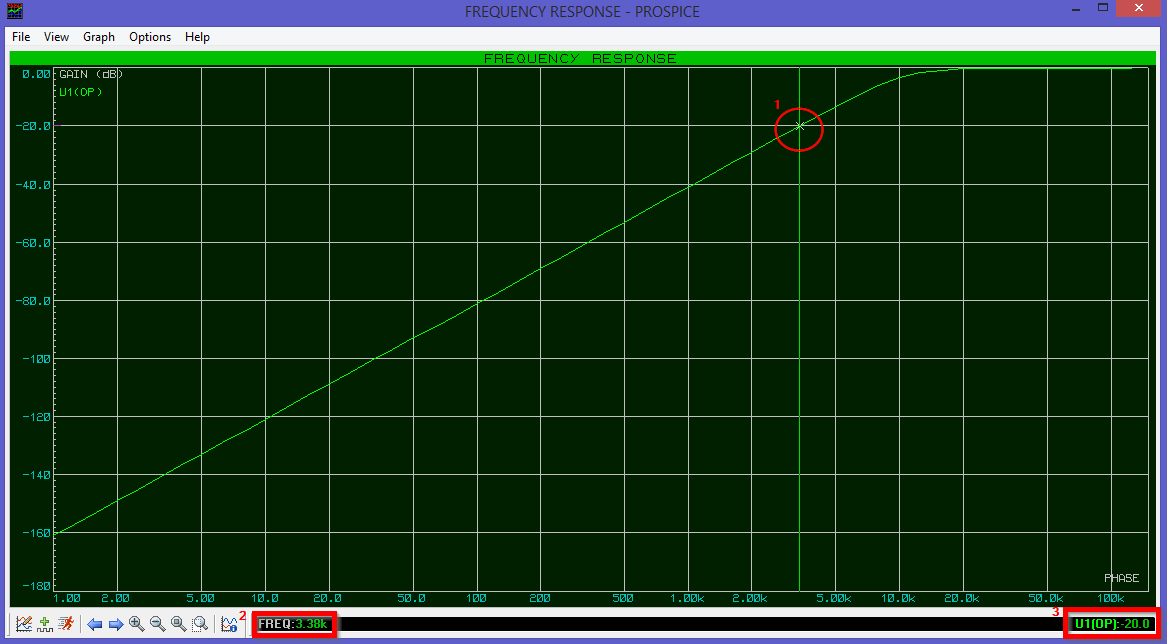1167x644 pixels.
Task: Open the Graph menu
Action: click(x=98, y=37)
